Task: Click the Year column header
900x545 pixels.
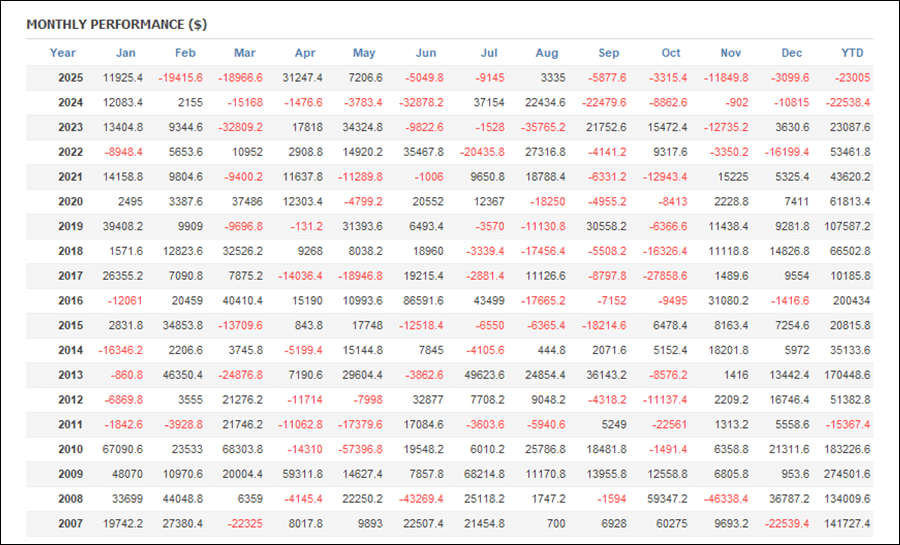Action: [x=62, y=53]
